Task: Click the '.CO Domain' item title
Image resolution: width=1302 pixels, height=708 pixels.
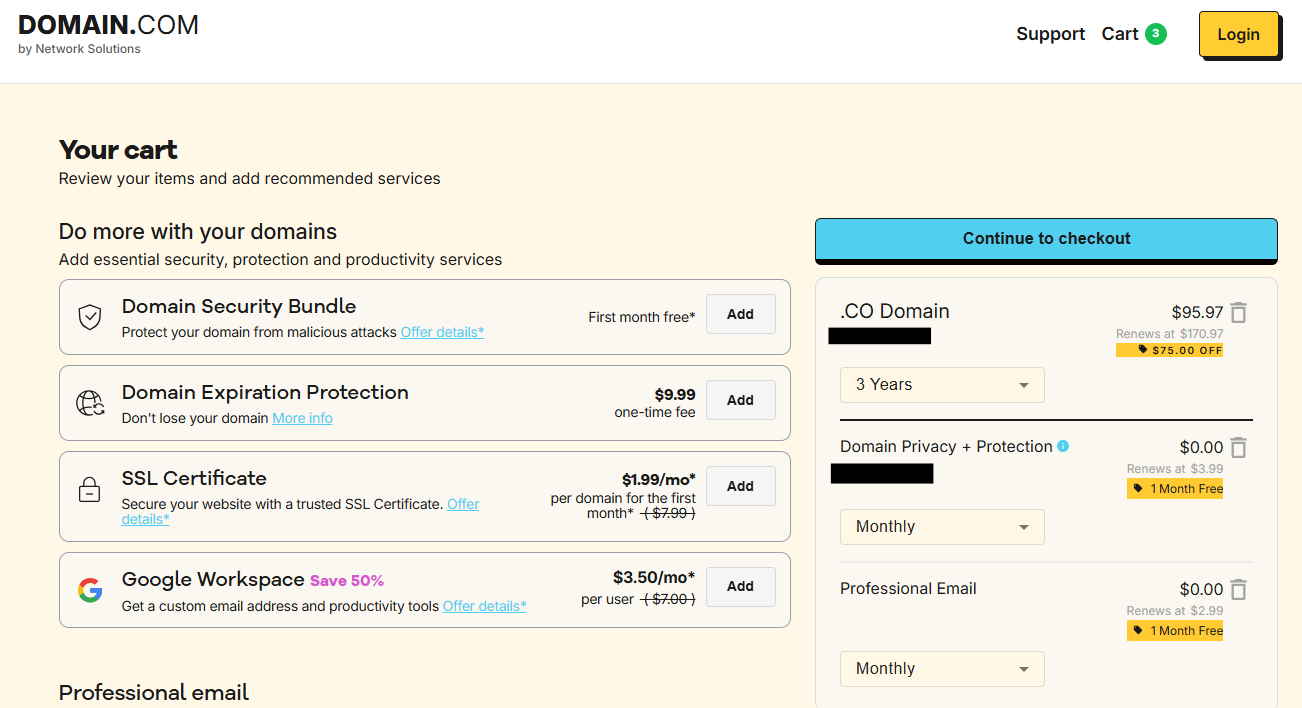Action: coord(895,311)
